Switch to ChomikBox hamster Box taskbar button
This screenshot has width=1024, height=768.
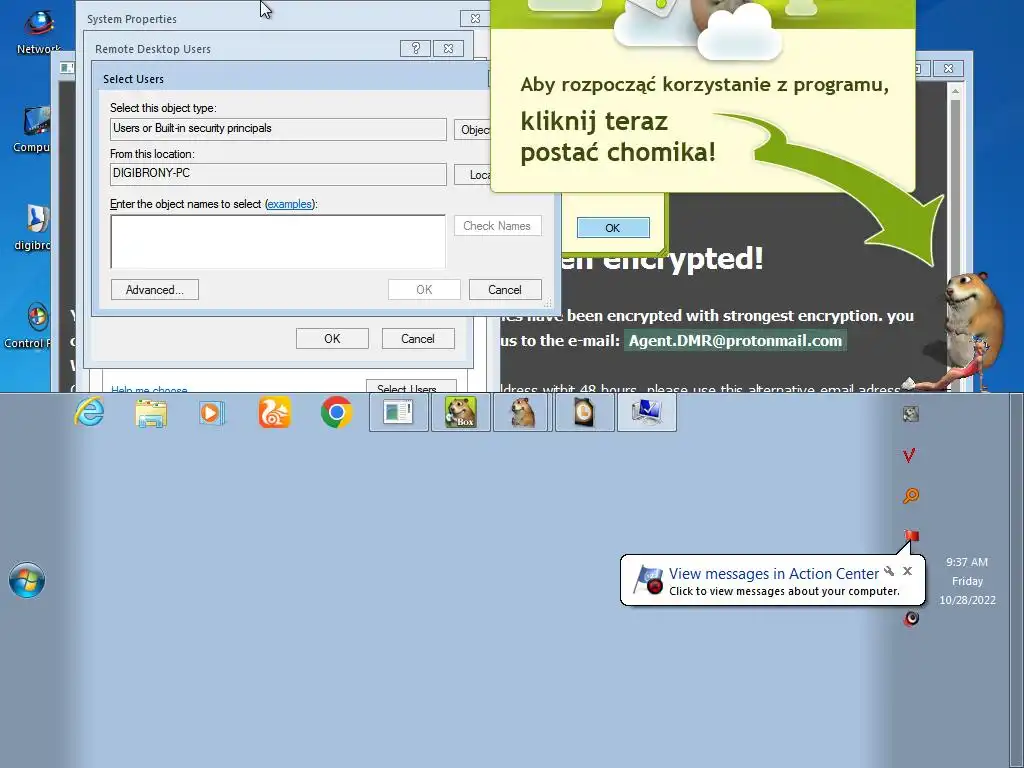(x=460, y=413)
